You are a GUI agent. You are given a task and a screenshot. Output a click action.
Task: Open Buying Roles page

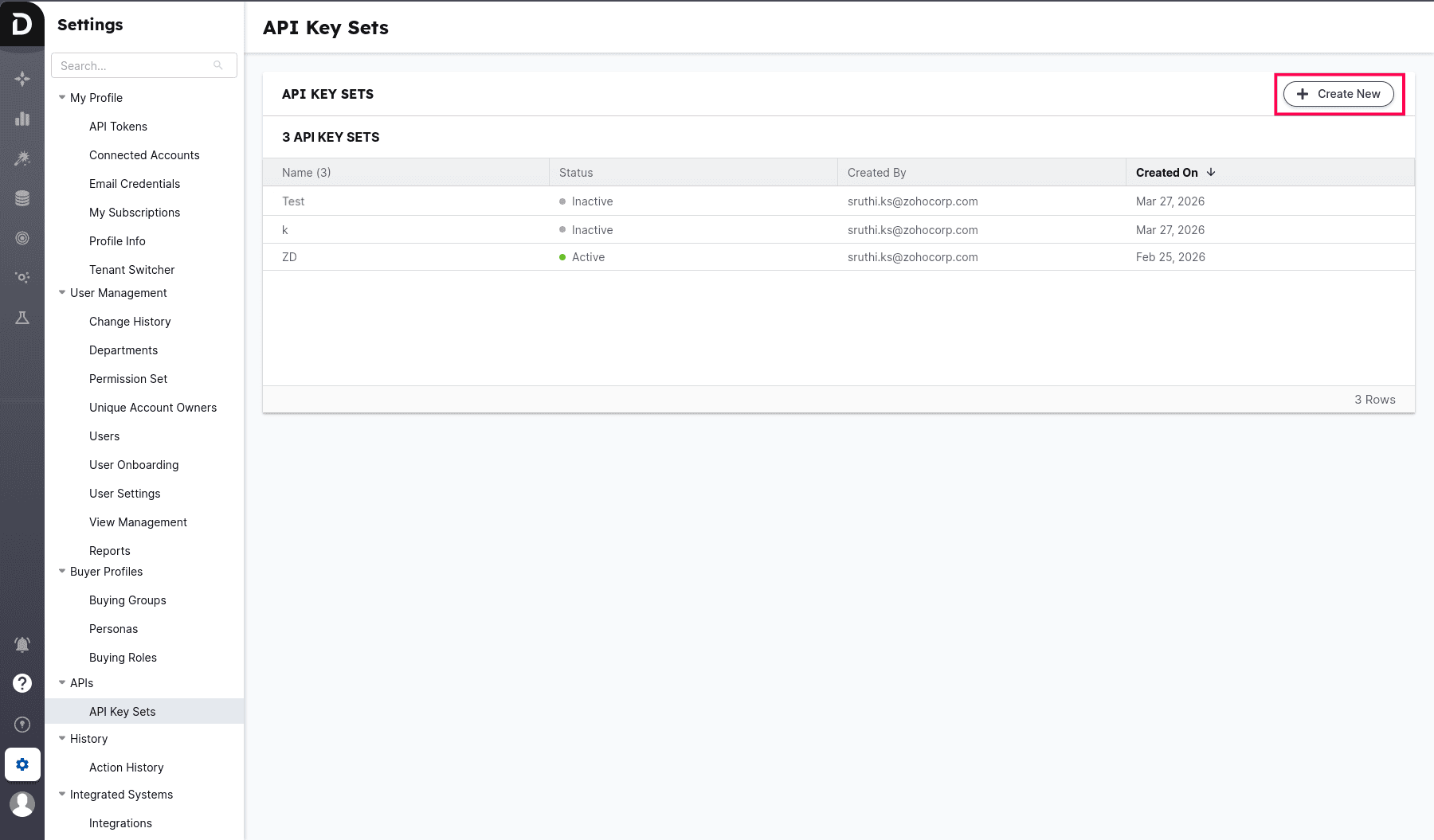(x=123, y=658)
